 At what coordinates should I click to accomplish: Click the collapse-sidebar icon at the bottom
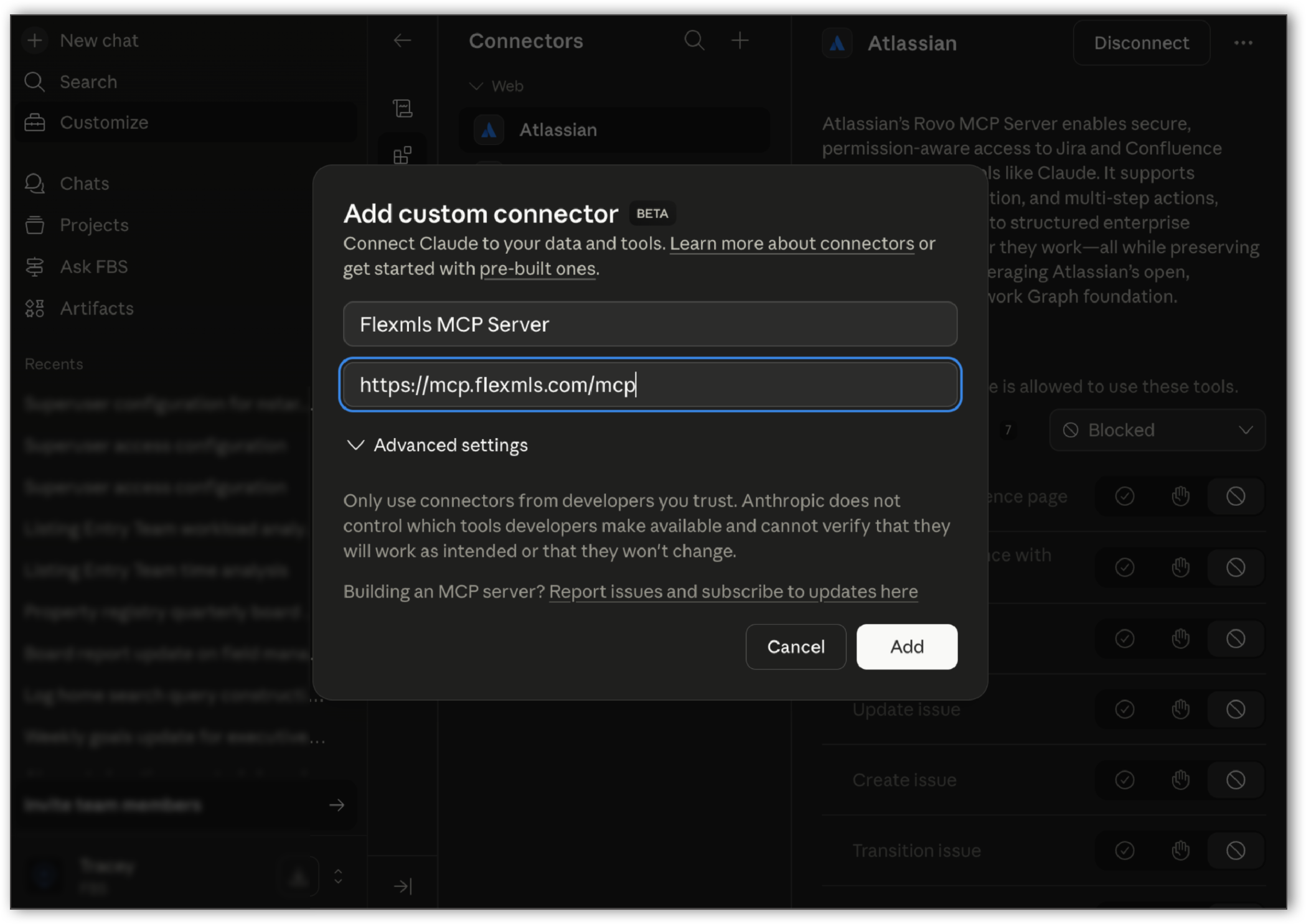(403, 885)
